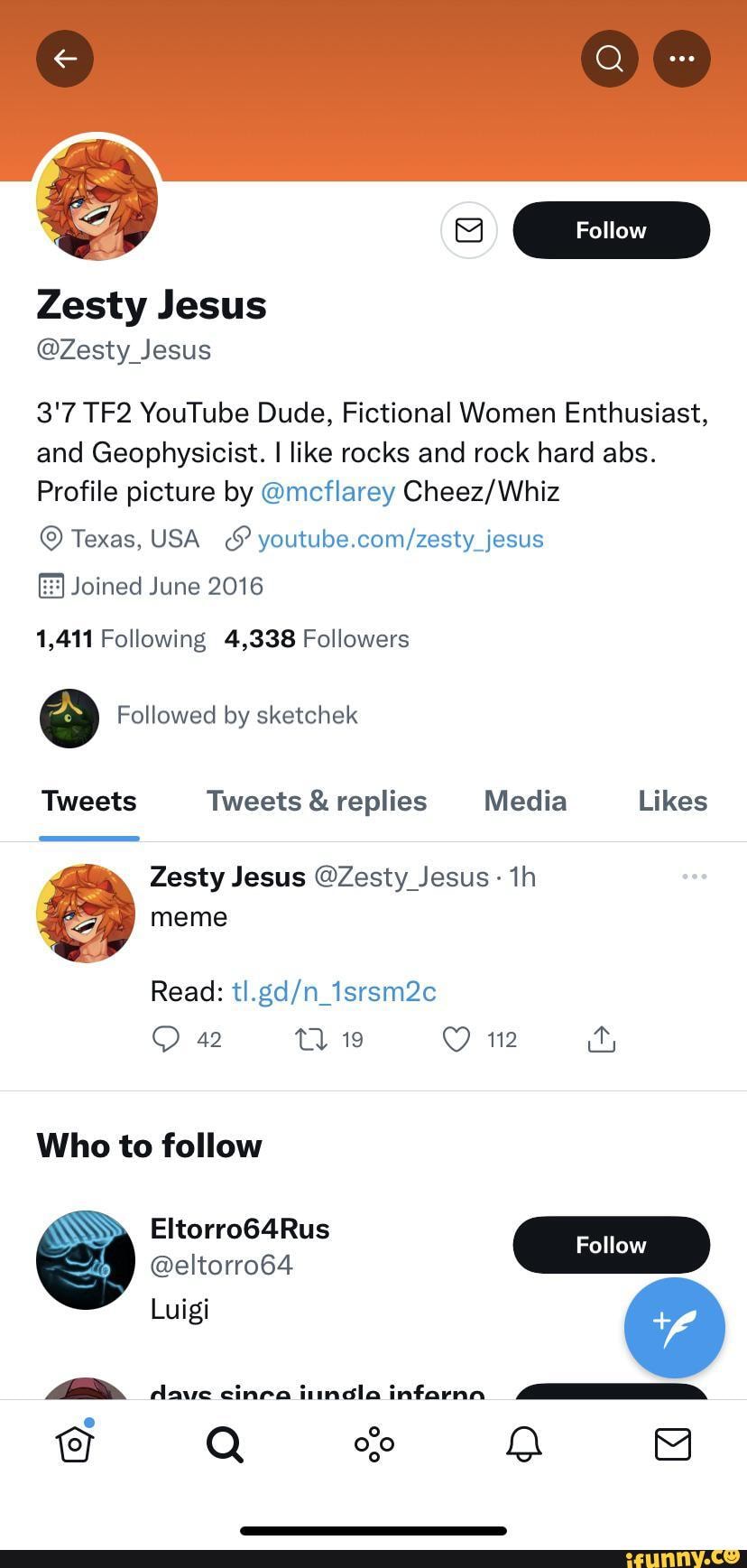The image size is (747, 1568).
Task: Compose a new tweet with the feather button
Action: (674, 1327)
